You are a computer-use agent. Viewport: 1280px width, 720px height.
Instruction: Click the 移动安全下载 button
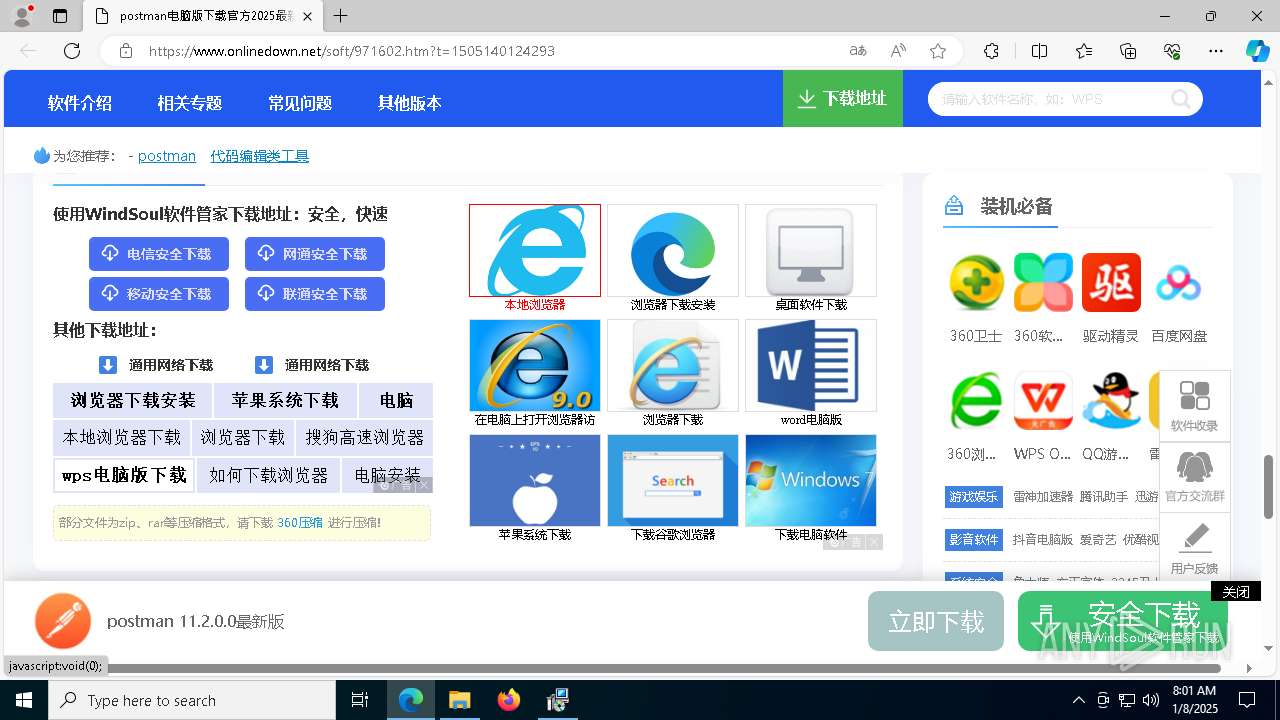click(159, 294)
